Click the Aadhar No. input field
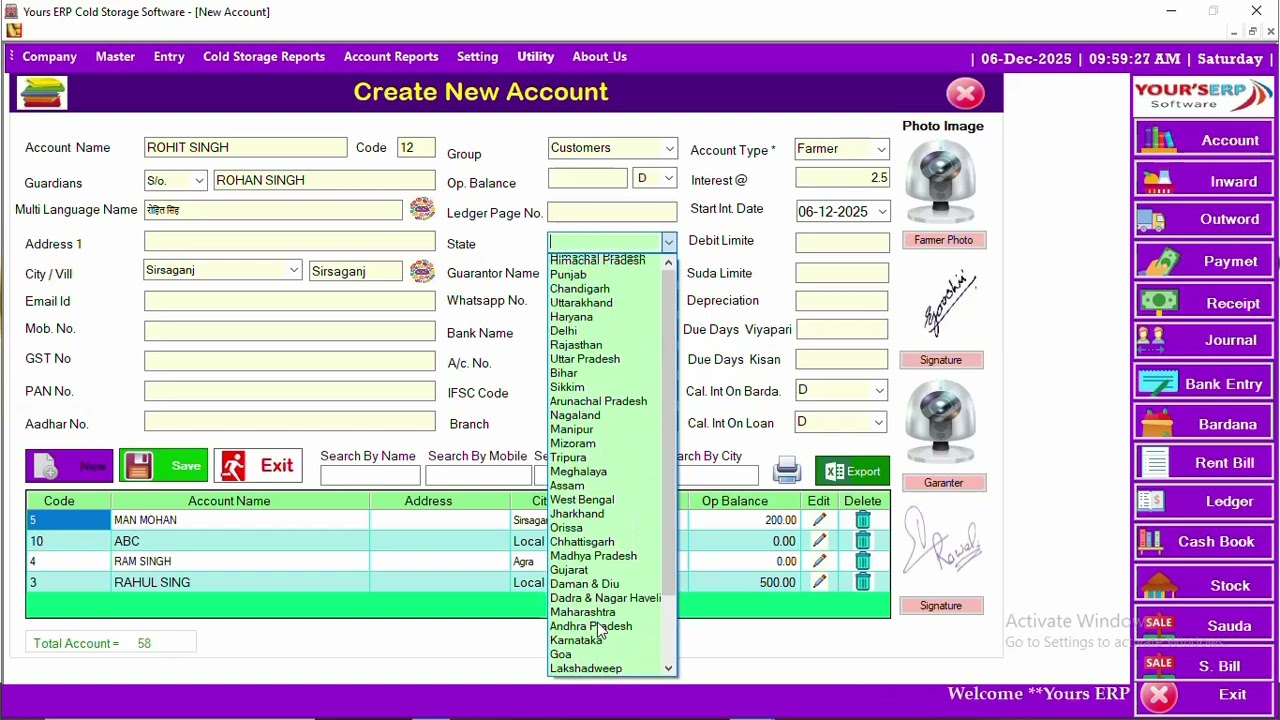1280x720 pixels. point(289,422)
